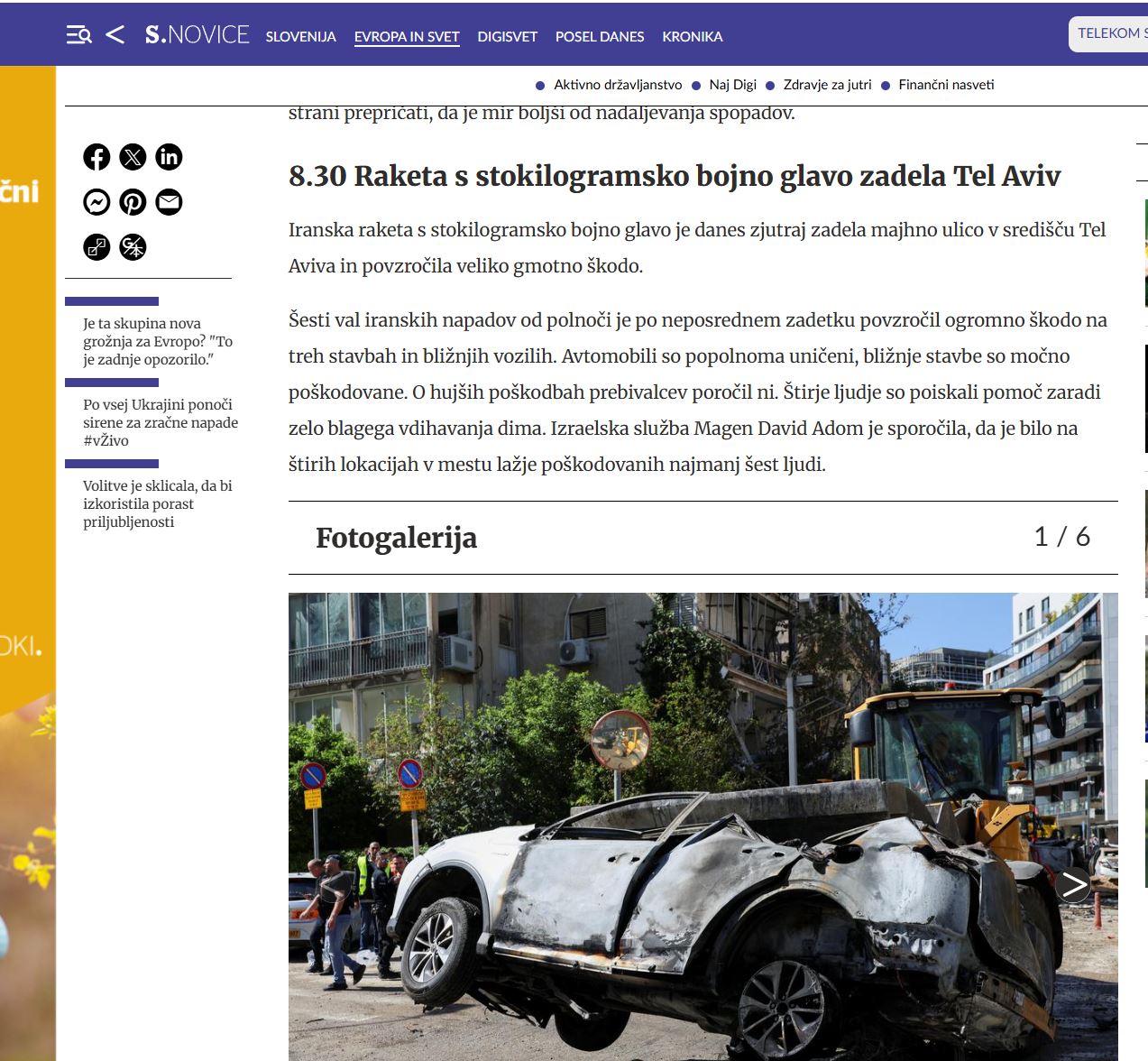Image resolution: width=1148 pixels, height=1061 pixels.
Task: Click the copy link icon
Action: [96, 247]
